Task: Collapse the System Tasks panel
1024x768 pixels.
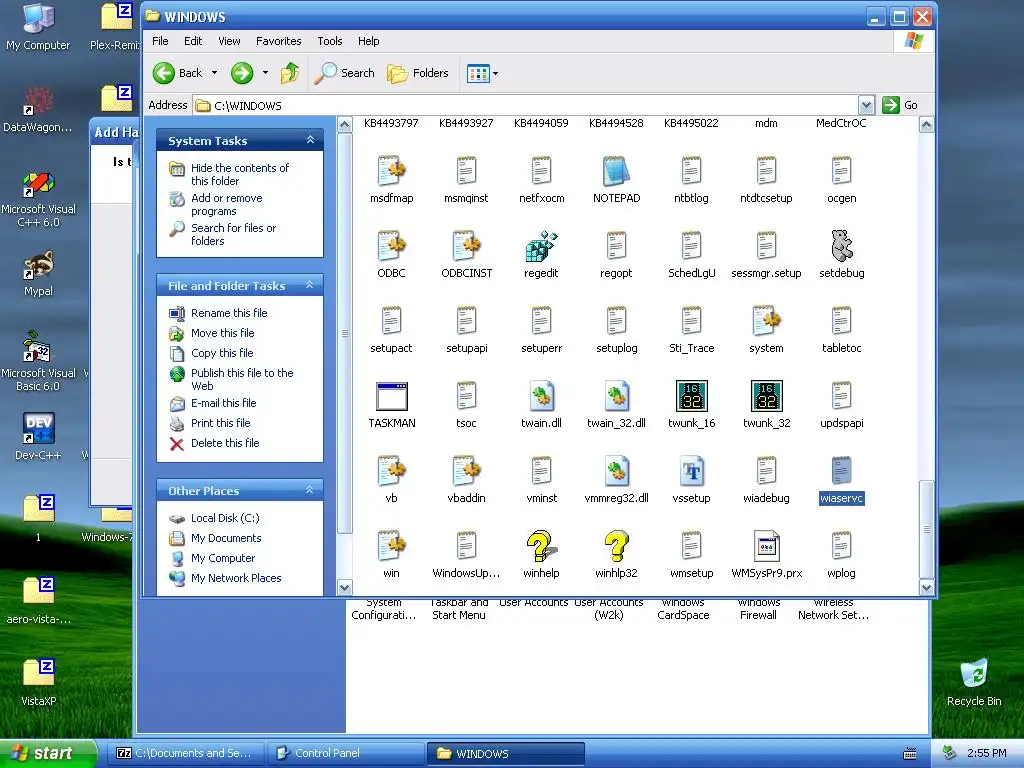Action: click(x=310, y=140)
